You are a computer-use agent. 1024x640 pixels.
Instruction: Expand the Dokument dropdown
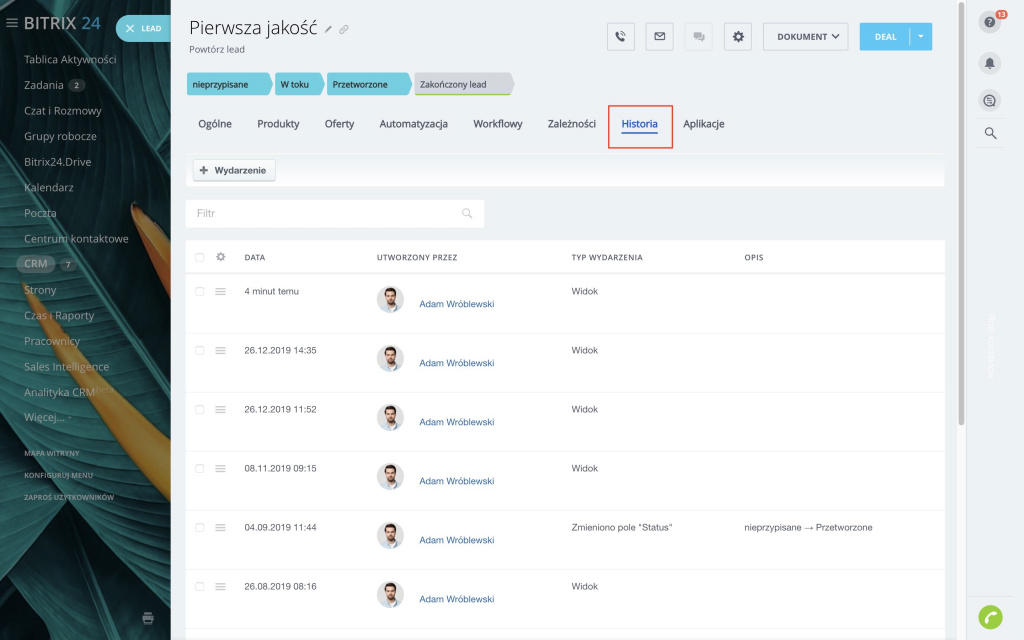click(x=805, y=37)
